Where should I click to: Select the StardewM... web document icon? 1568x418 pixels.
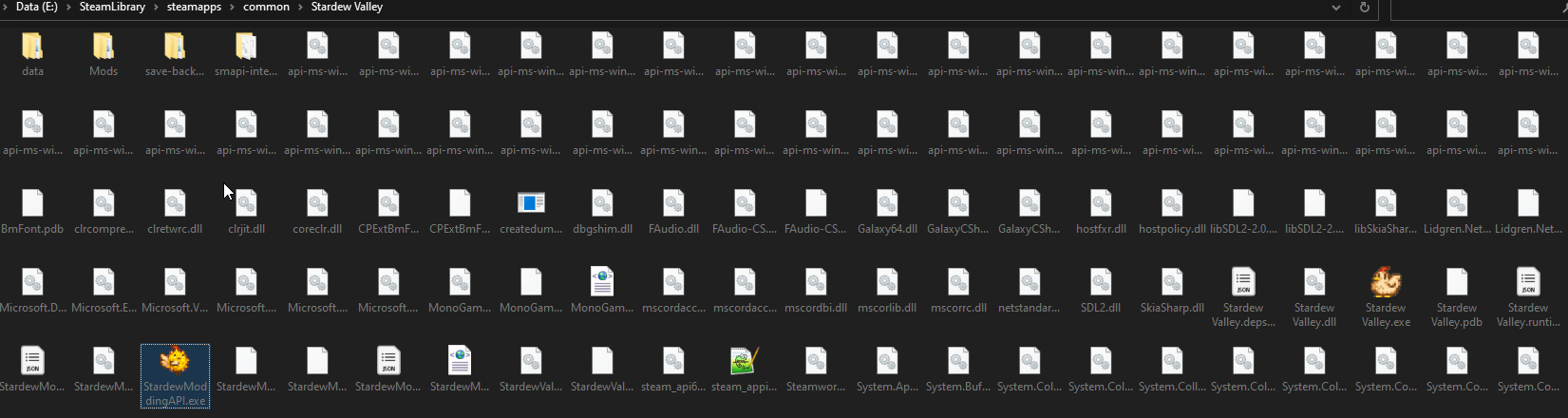click(460, 370)
